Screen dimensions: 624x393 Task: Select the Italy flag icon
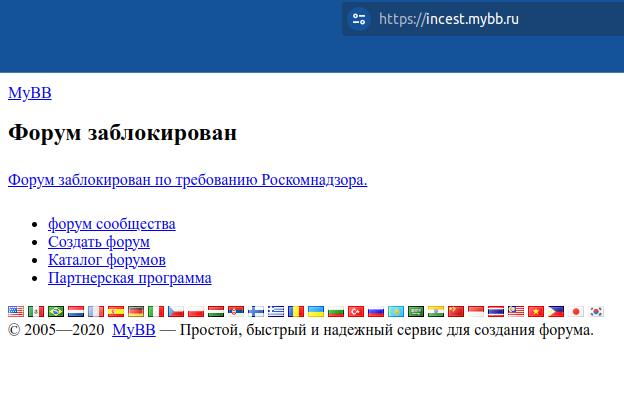point(156,311)
